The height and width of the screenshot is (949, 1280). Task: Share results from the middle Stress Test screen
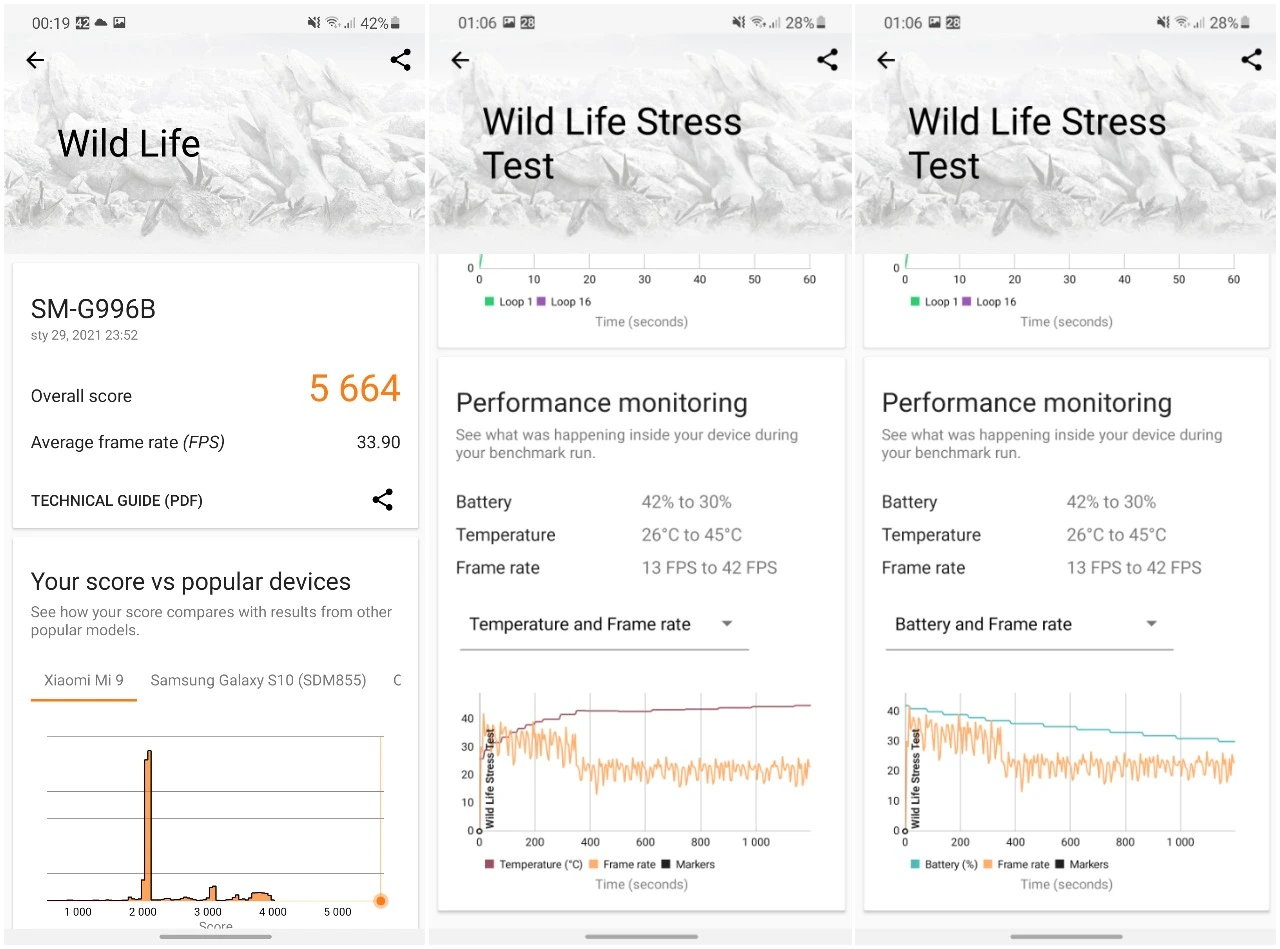click(x=827, y=60)
